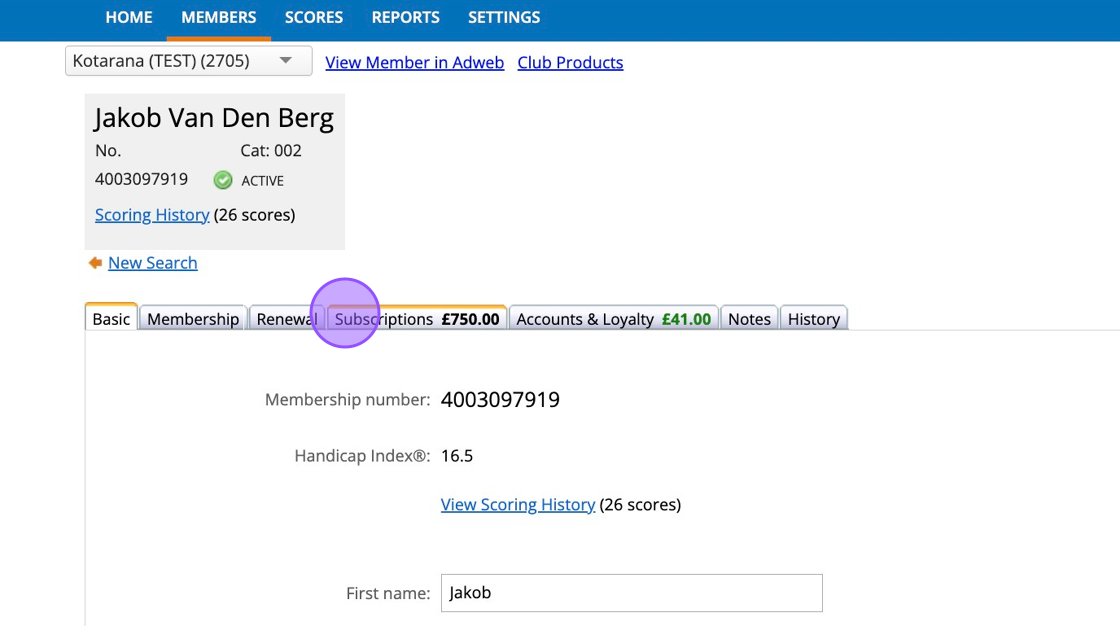Image resolution: width=1120 pixels, height=626 pixels.
Task: Click the orange back arrow icon
Action: point(95,263)
